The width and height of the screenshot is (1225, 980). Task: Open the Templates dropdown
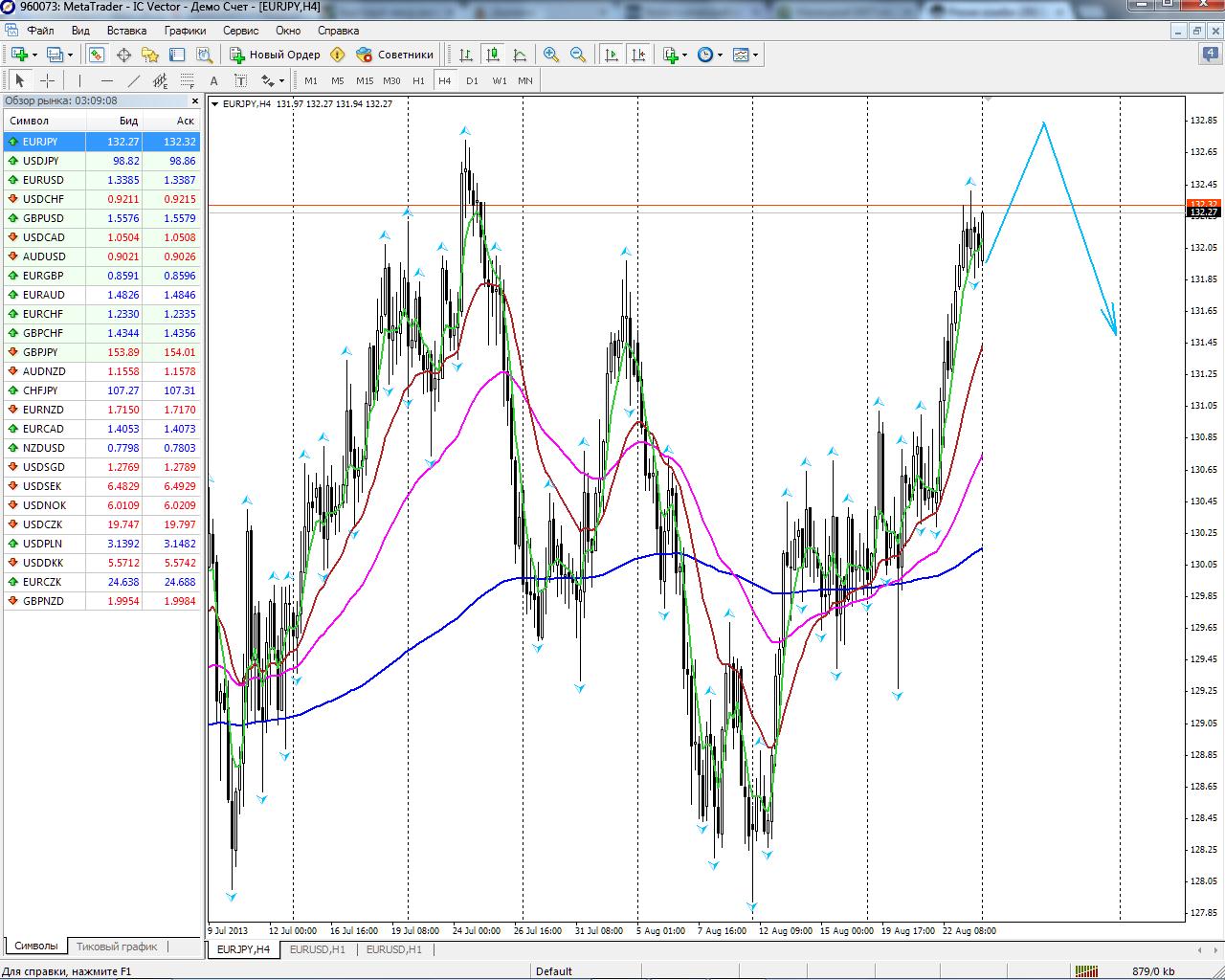coord(745,55)
